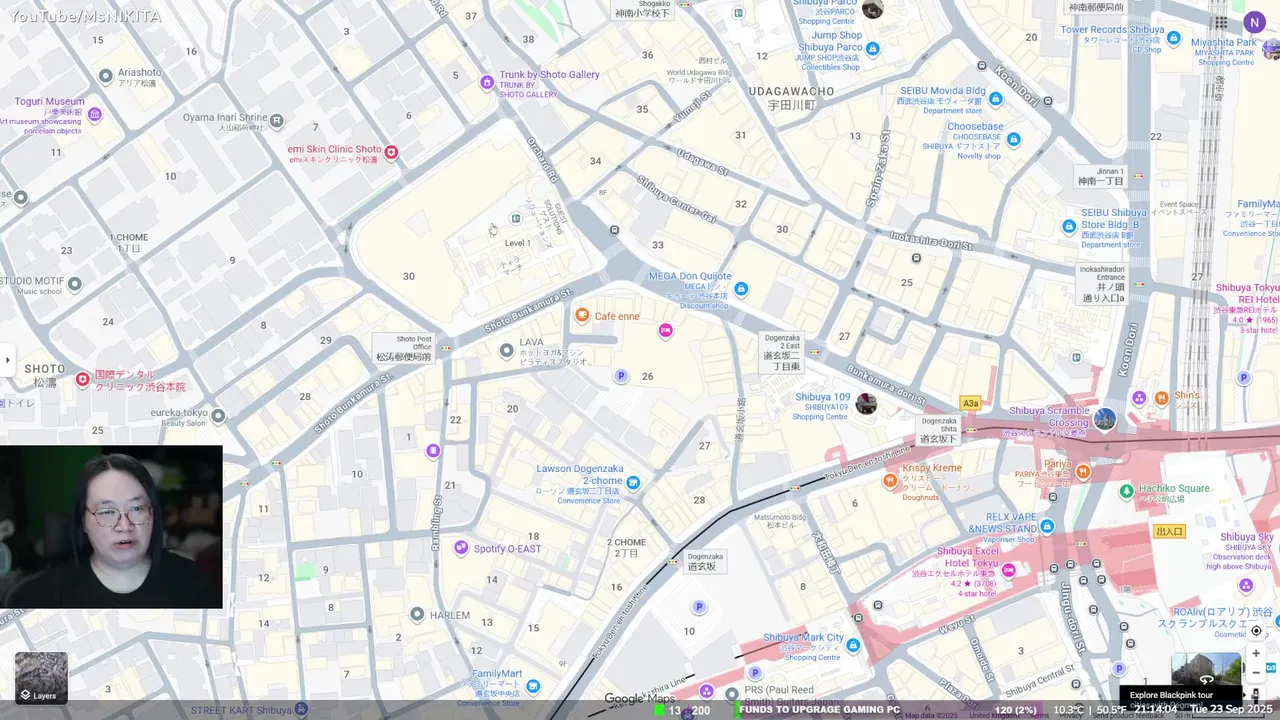Click the yellow station exit sign near Hachiko Square
Screen dimensions: 1280x720
[x=1168, y=531]
